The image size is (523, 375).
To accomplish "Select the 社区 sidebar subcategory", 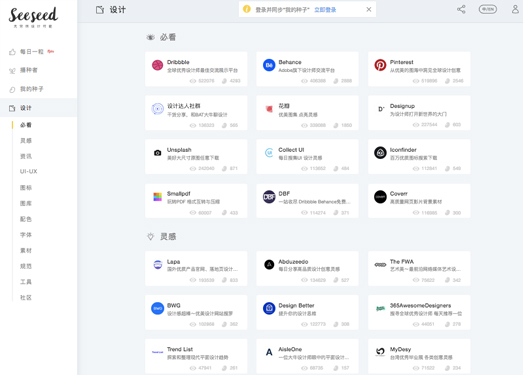I will coord(26,297).
